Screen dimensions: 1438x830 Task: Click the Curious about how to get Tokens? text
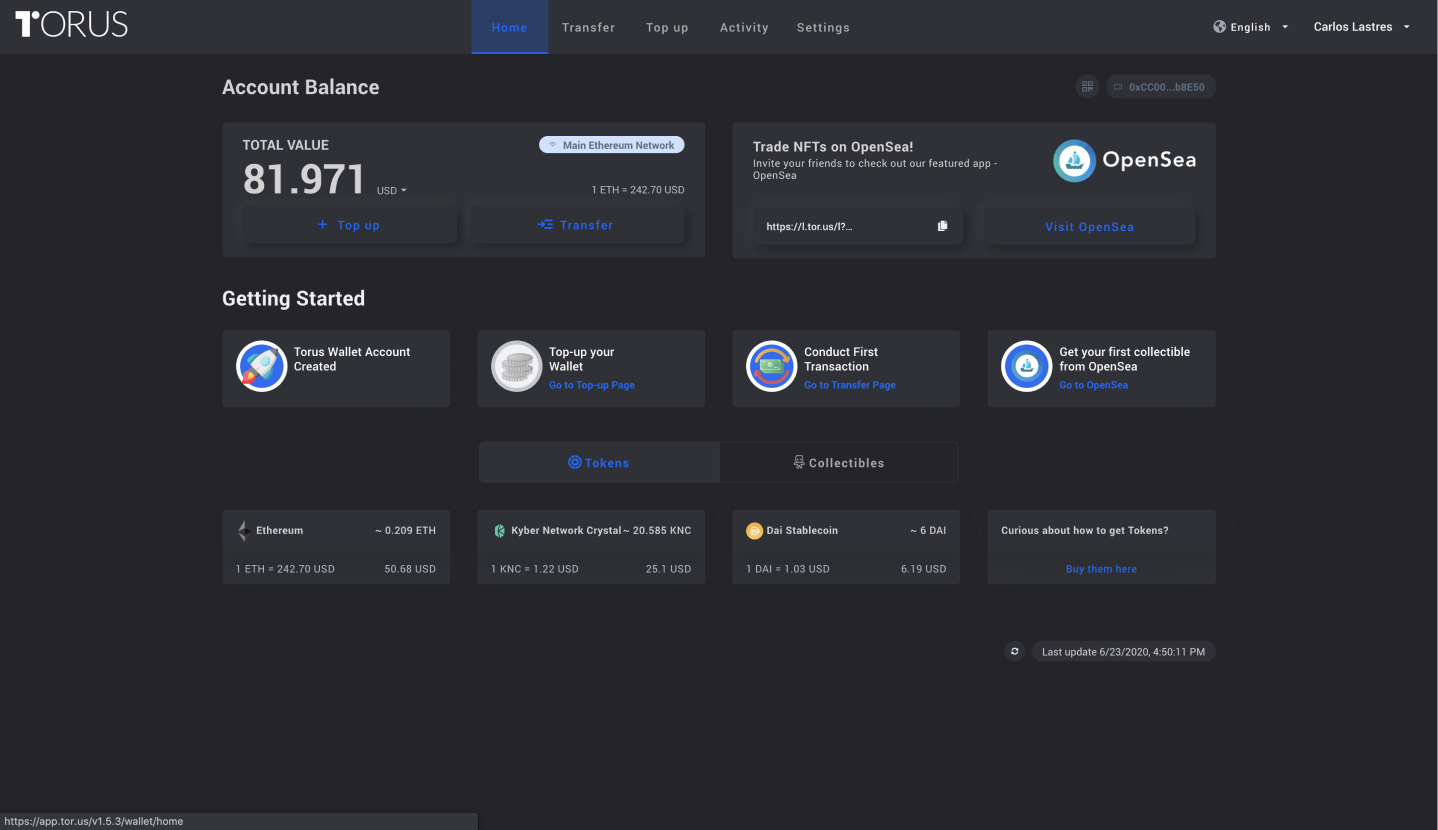click(x=1085, y=531)
